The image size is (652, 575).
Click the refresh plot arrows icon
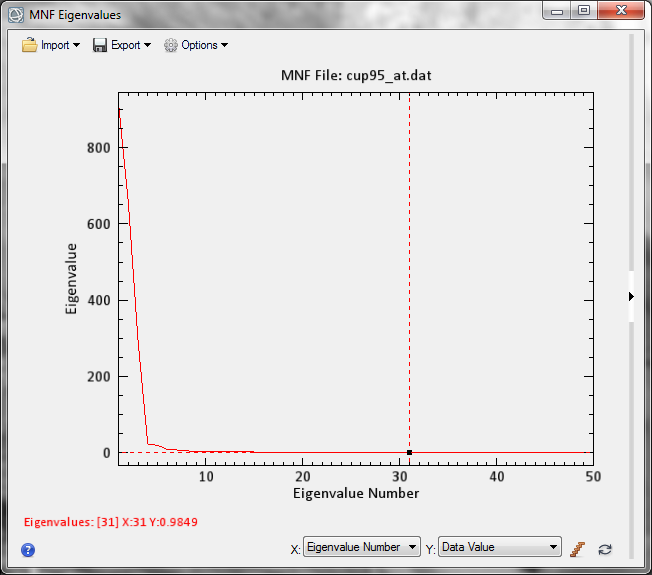[604, 548]
